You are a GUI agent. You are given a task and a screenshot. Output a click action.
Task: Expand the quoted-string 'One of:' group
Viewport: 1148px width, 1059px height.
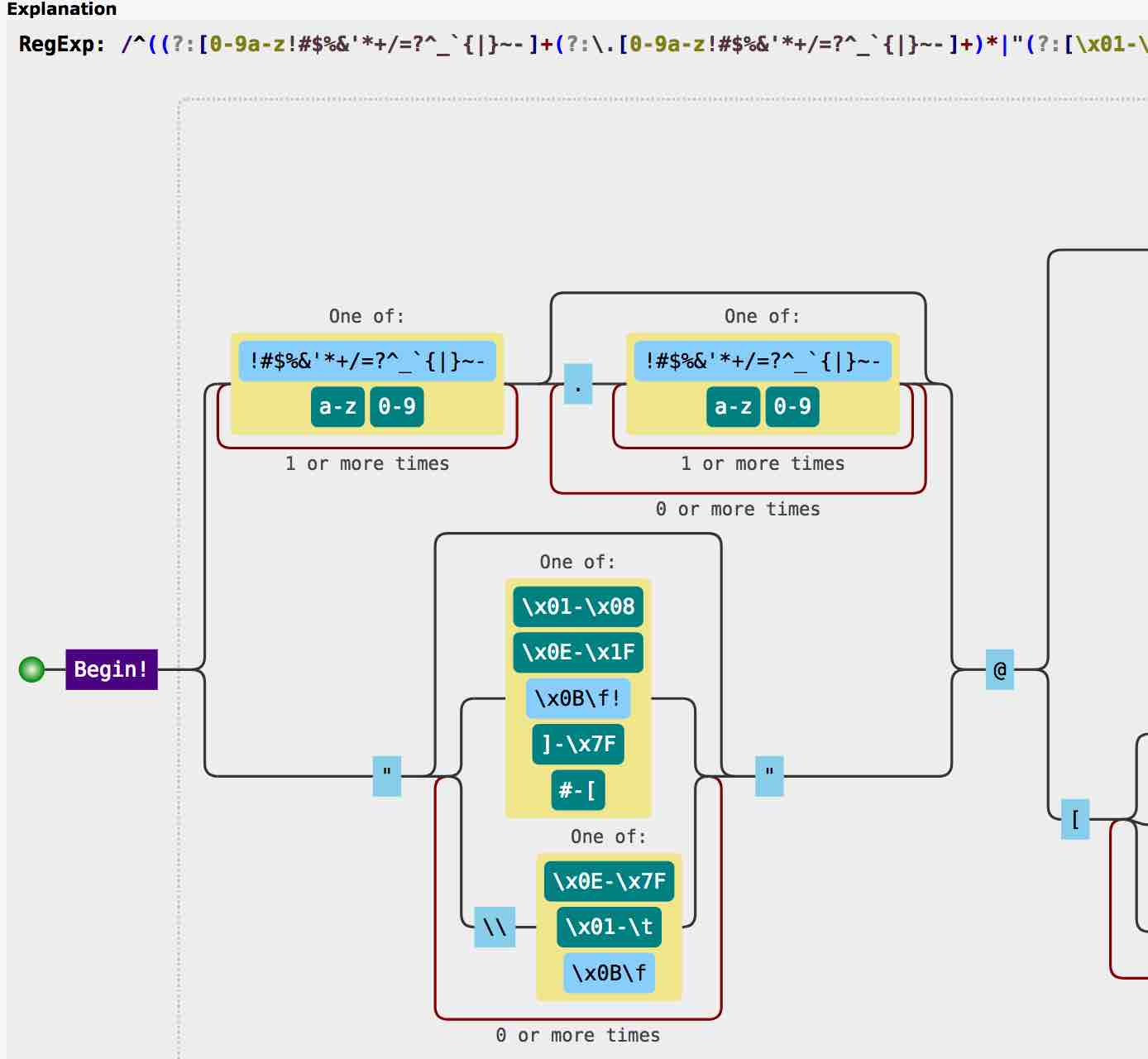[576, 562]
